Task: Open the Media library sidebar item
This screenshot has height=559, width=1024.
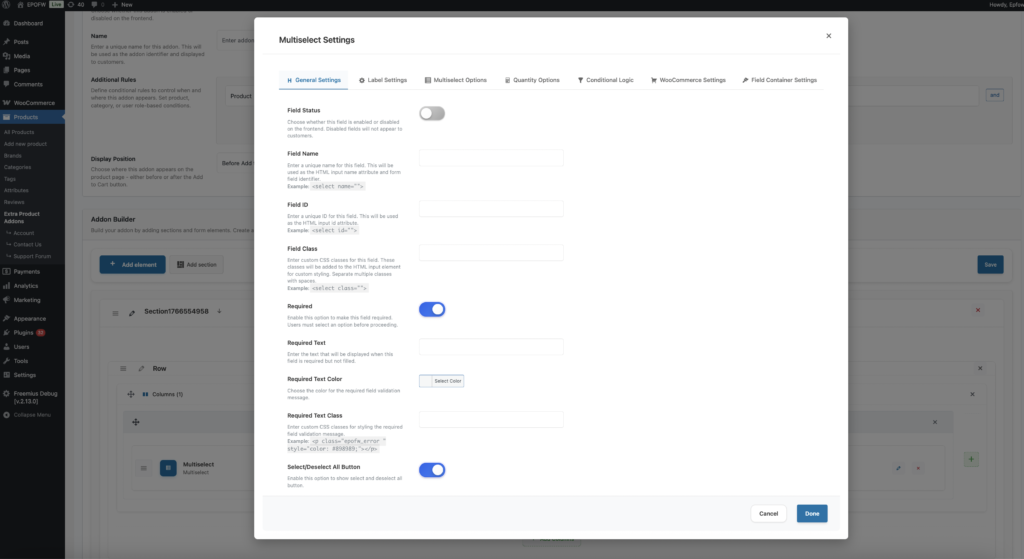Action: [22, 56]
